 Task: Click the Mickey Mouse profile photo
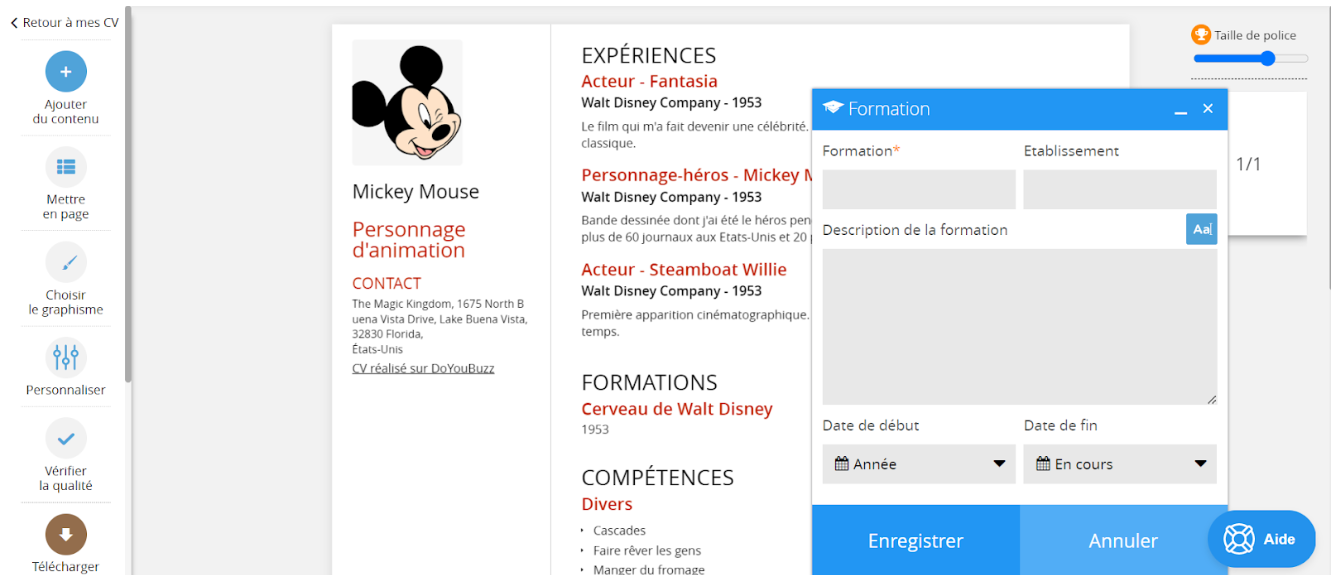coord(407,103)
